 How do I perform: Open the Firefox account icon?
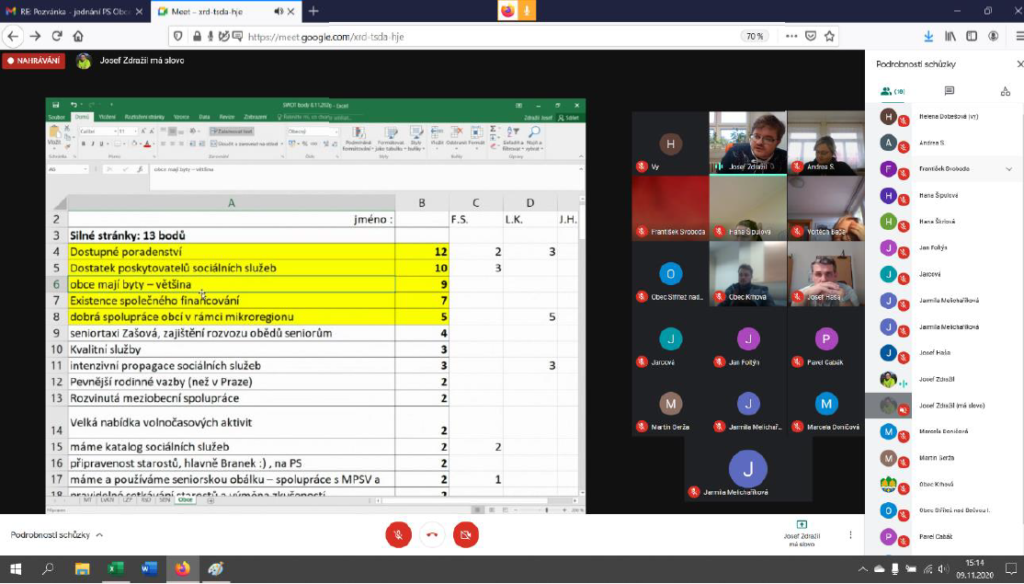pyautogui.click(x=993, y=37)
